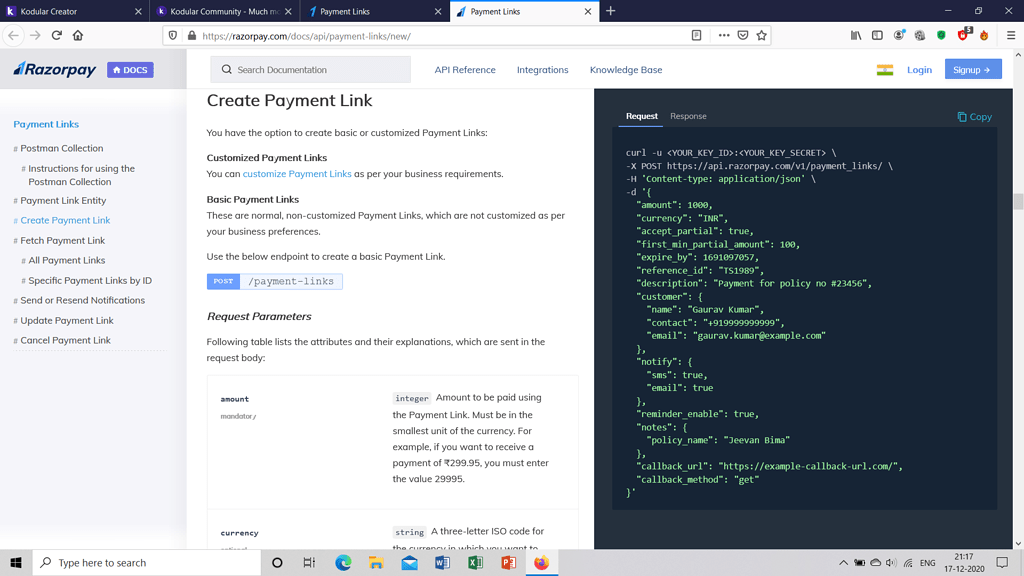Open a new browser tab
Image resolution: width=1024 pixels, height=576 pixels.
coord(611,11)
